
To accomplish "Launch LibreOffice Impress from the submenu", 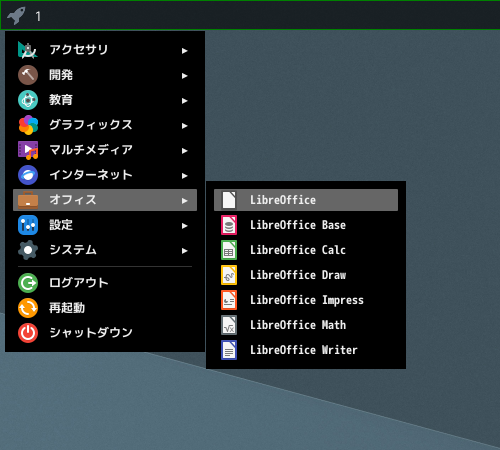I will pos(306,300).
